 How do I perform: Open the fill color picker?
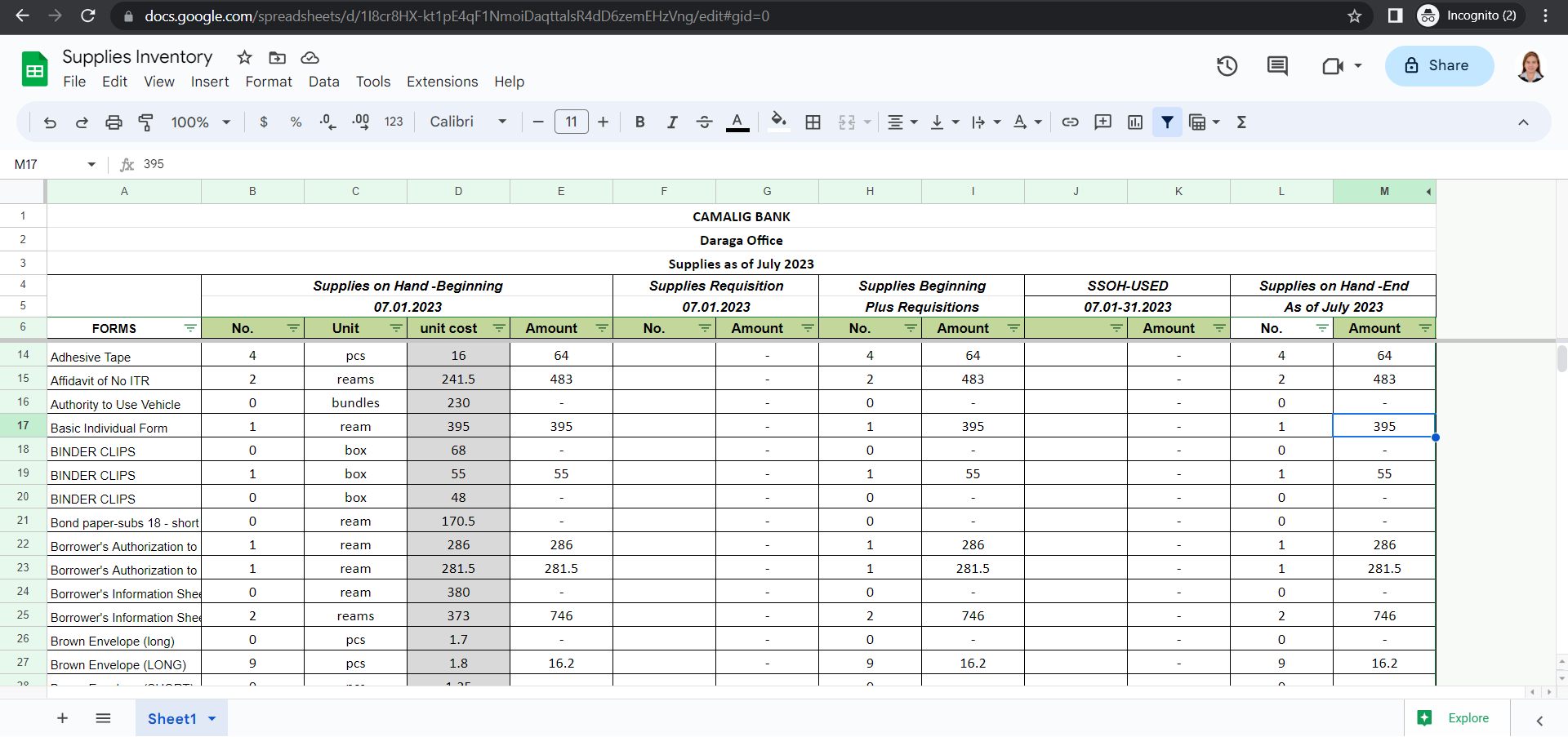click(779, 122)
